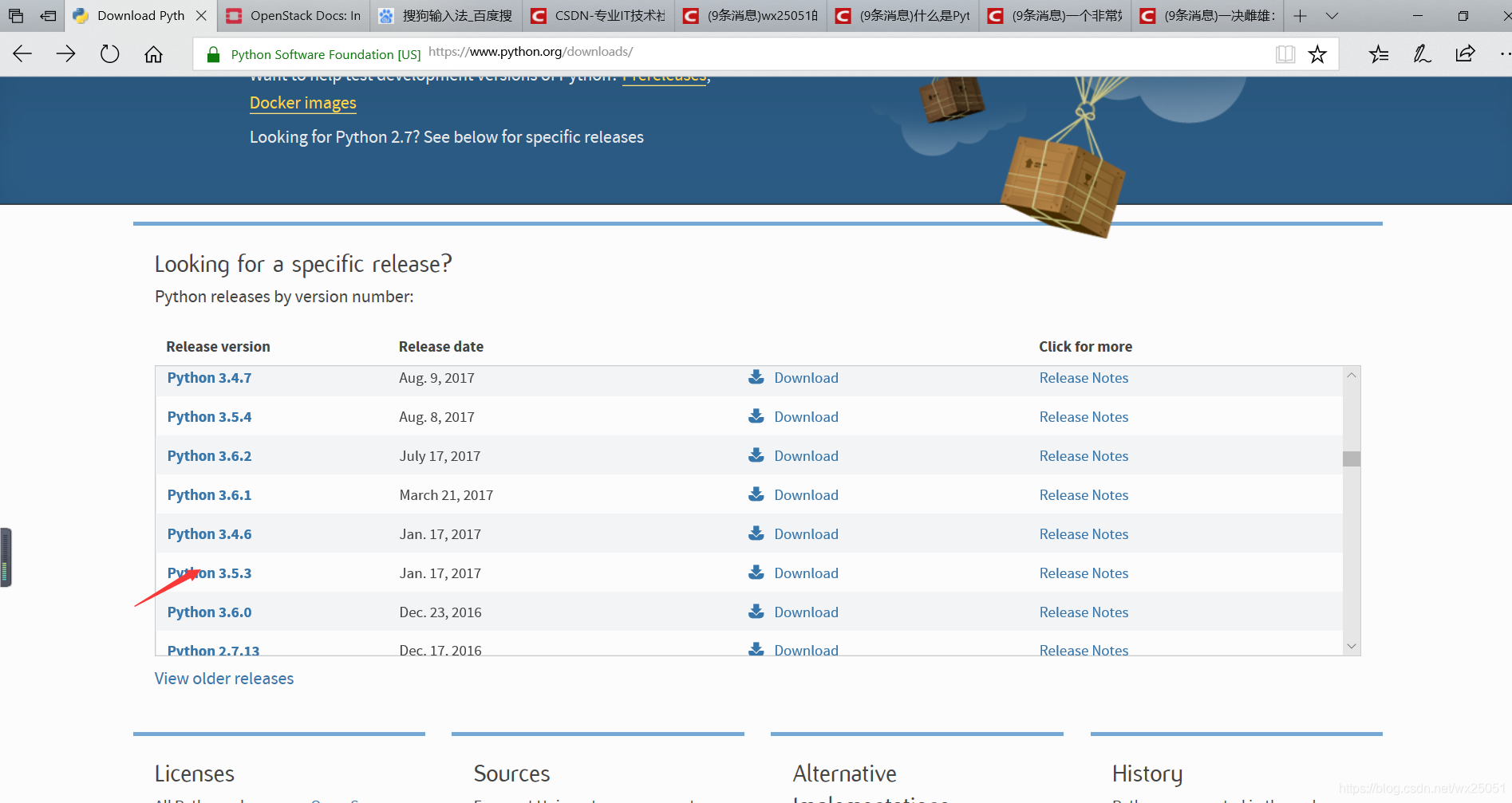This screenshot has width=1512, height=803.
Task: Click the download icon for Python 3.6.0
Action: click(756, 612)
